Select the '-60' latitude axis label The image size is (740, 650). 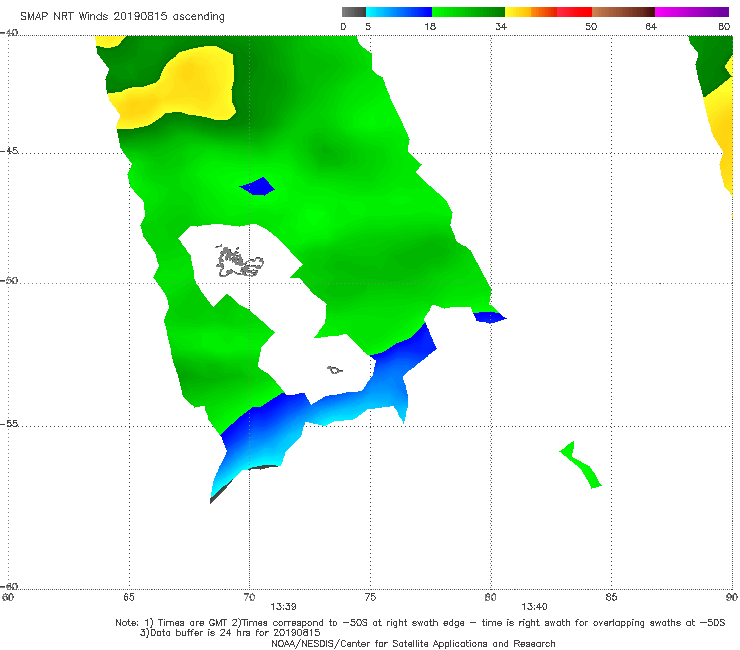point(9,586)
